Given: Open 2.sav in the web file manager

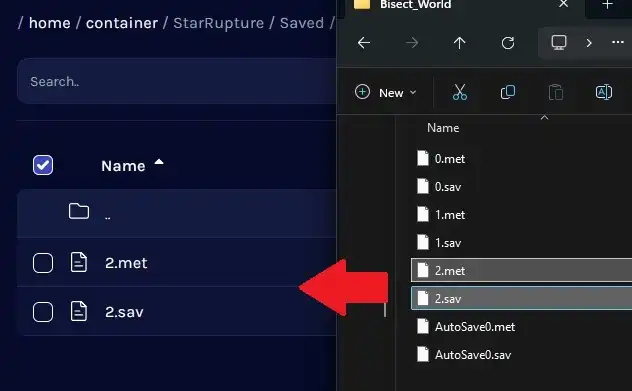Looking at the screenshot, I should pyautogui.click(x=124, y=312).
